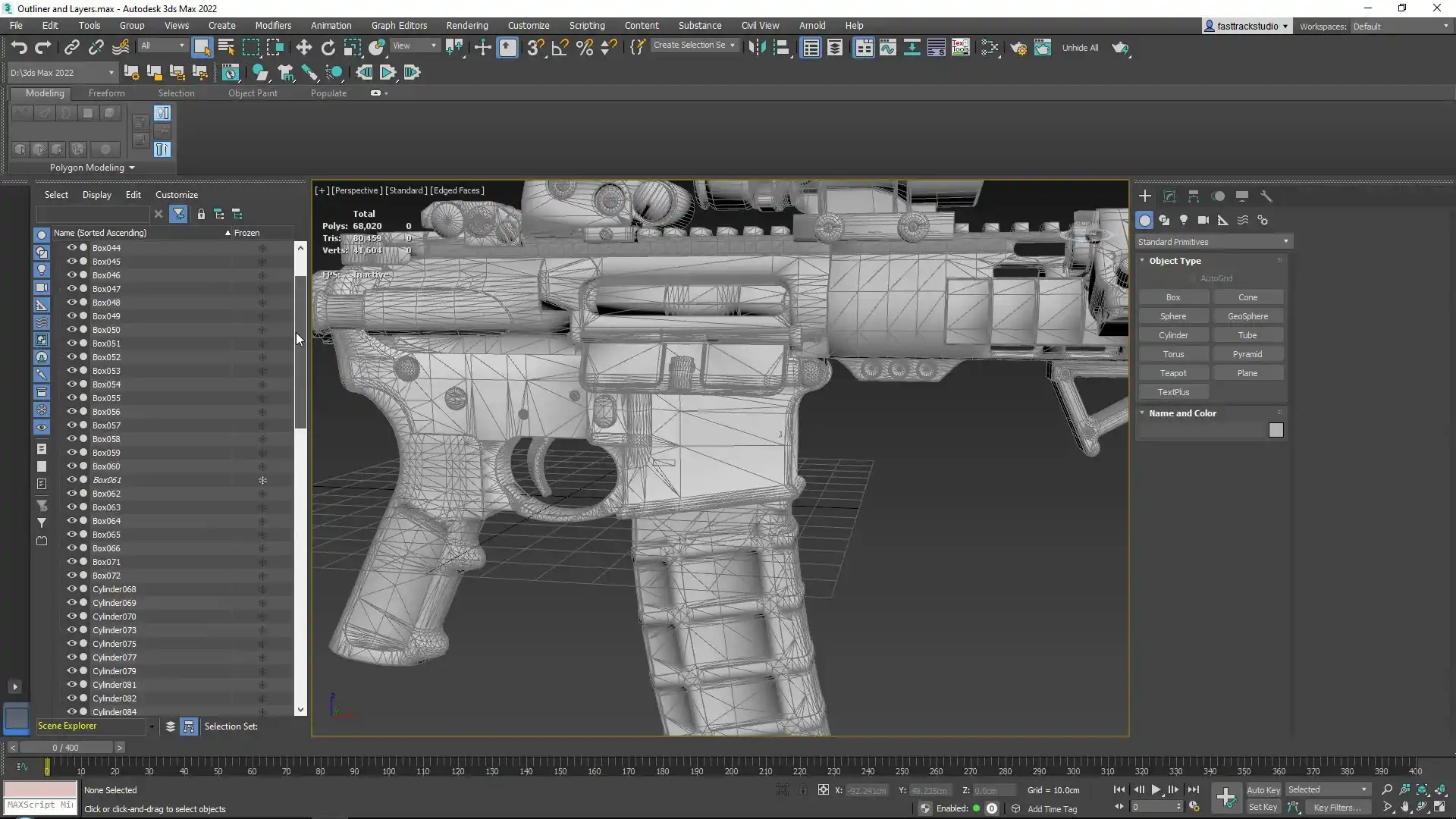Select the Move tool in main toolbar
This screenshot has height=819, width=1456.
click(303, 48)
